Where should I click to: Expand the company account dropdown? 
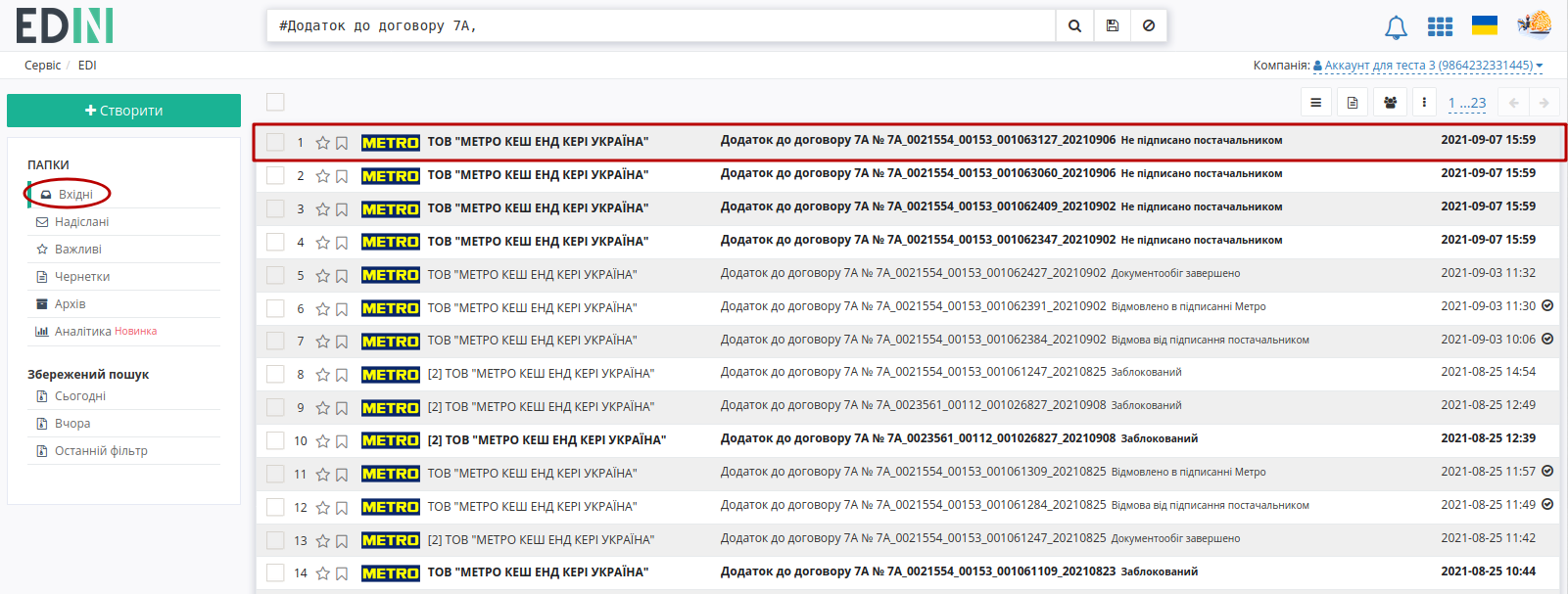click(x=1428, y=66)
